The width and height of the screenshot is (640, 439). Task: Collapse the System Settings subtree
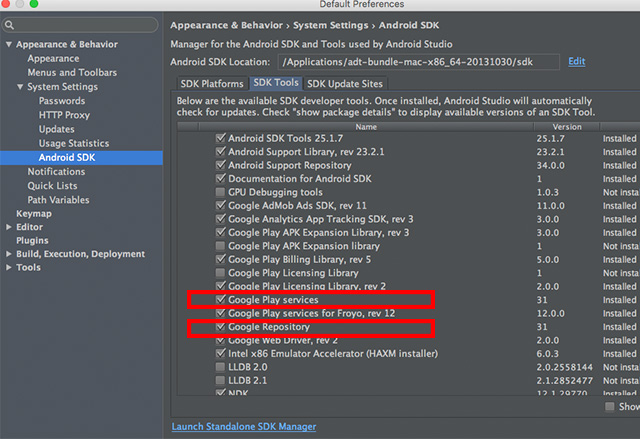[x=20, y=87]
